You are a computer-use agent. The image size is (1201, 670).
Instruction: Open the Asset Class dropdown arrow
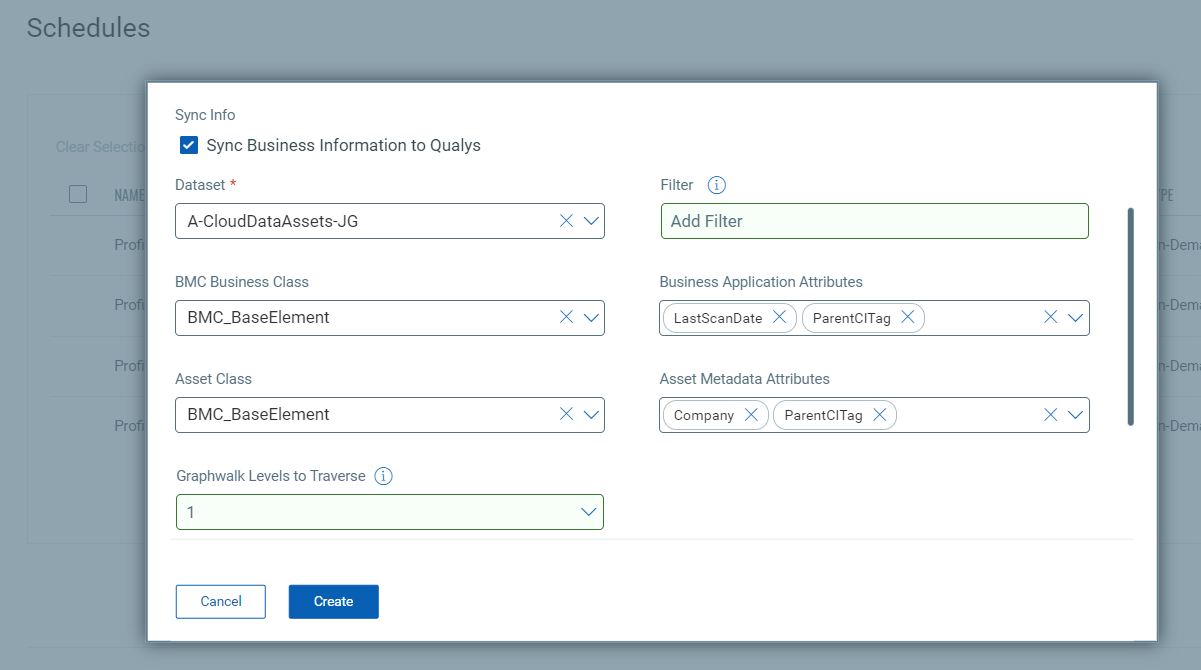590,415
